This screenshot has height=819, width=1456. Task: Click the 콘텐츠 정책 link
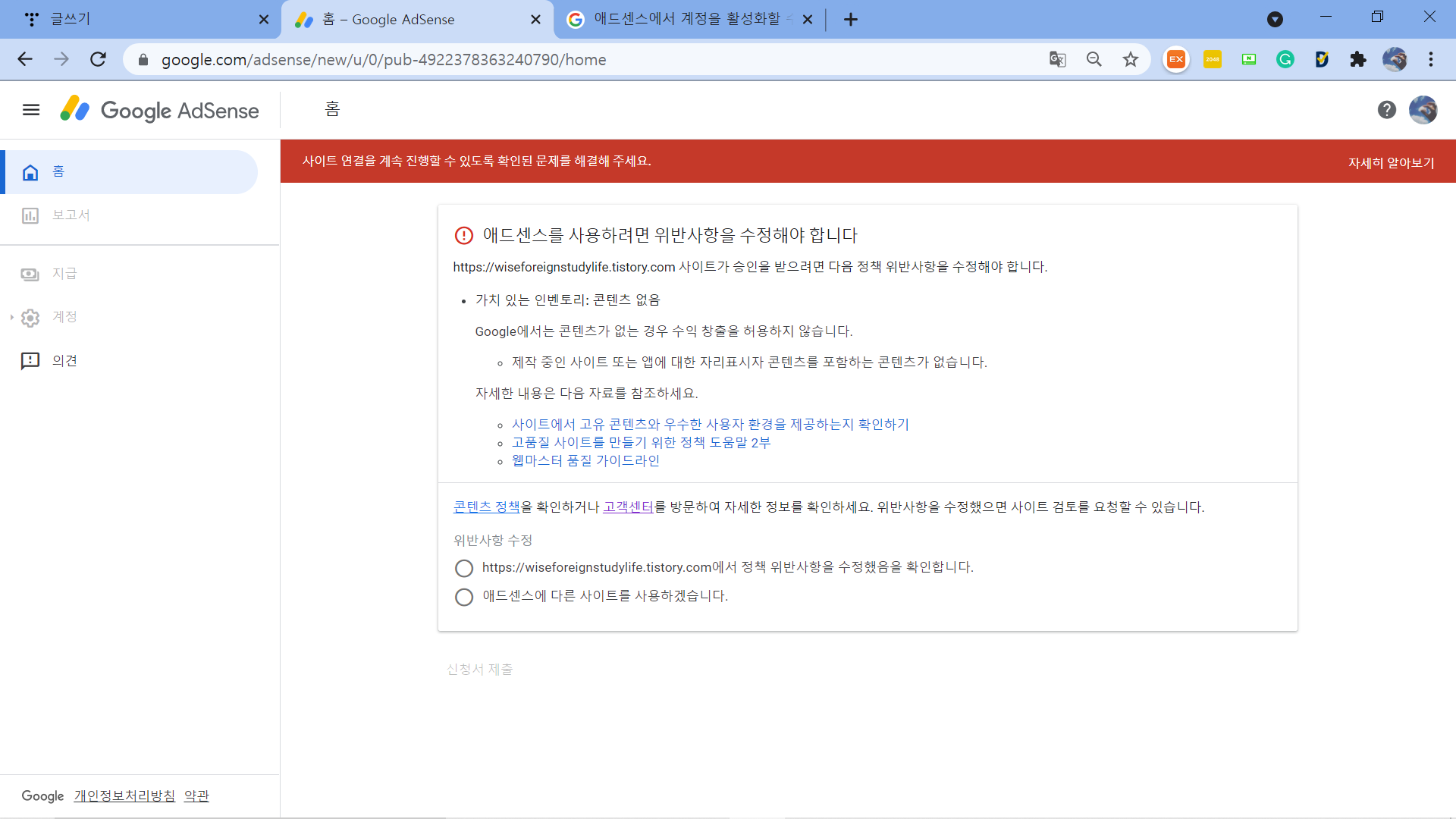486,507
